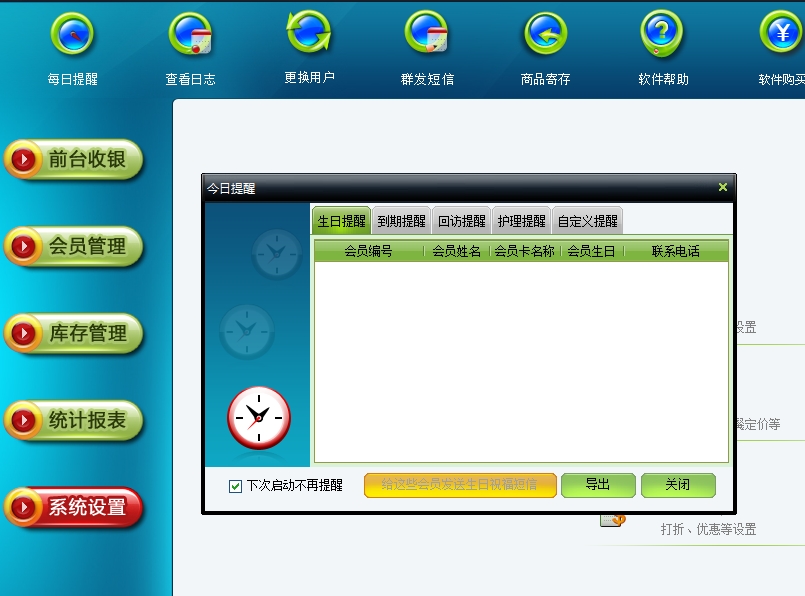Sort by the 会员编号 column header
Image resolution: width=805 pixels, height=596 pixels.
click(368, 251)
